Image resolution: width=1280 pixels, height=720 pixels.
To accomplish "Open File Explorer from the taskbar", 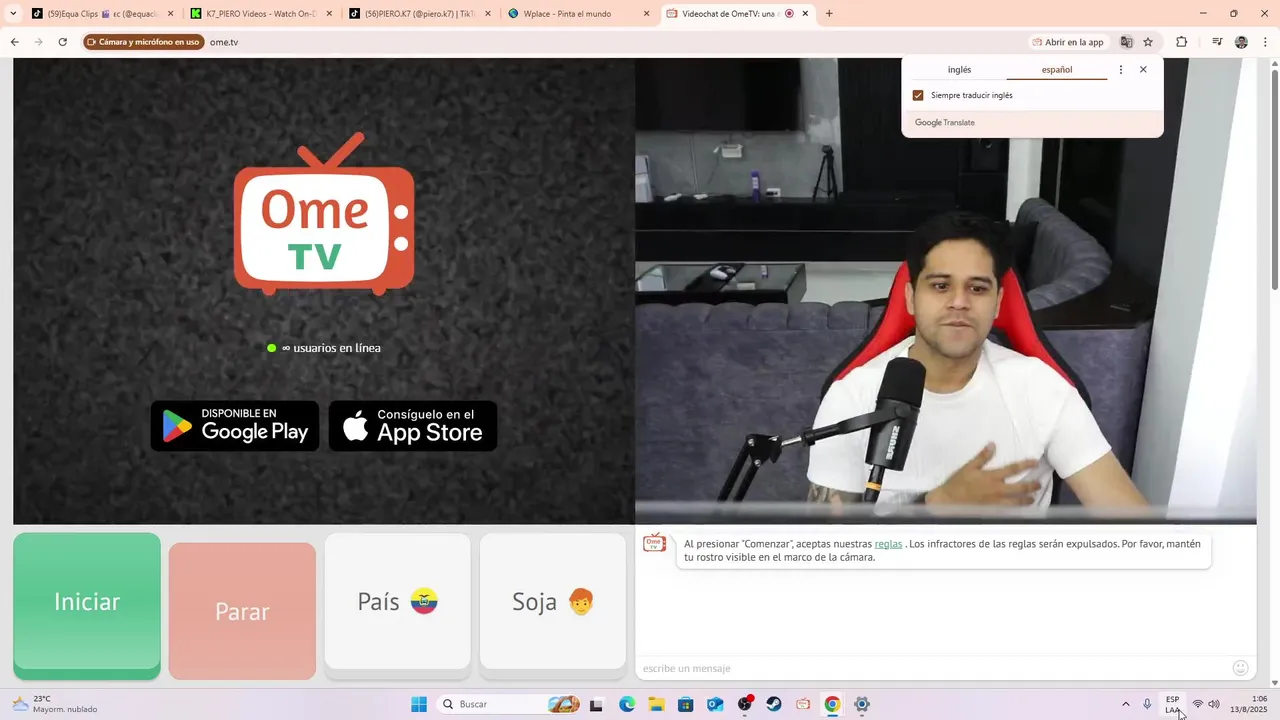I will (x=656, y=704).
